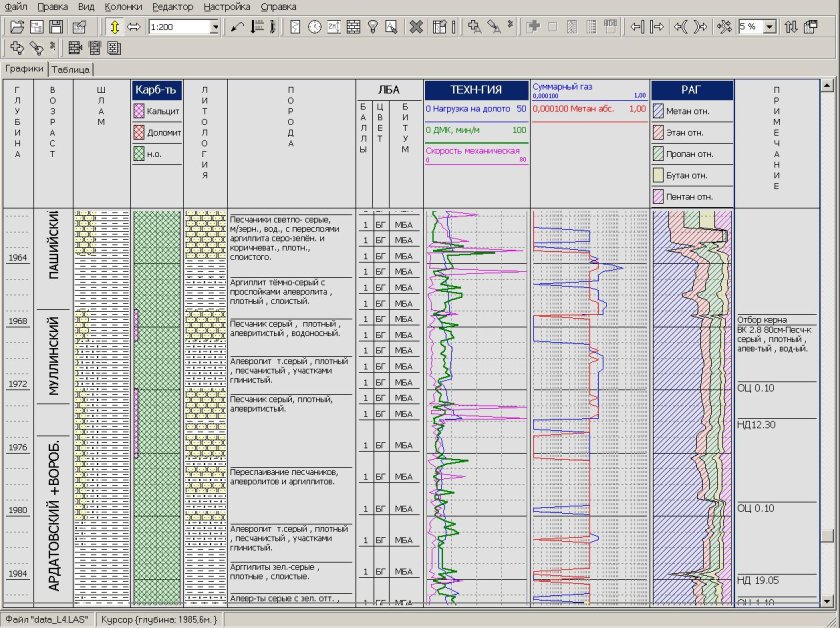Click the РАГ column header
This screenshot has width=840, height=628.
[692, 89]
